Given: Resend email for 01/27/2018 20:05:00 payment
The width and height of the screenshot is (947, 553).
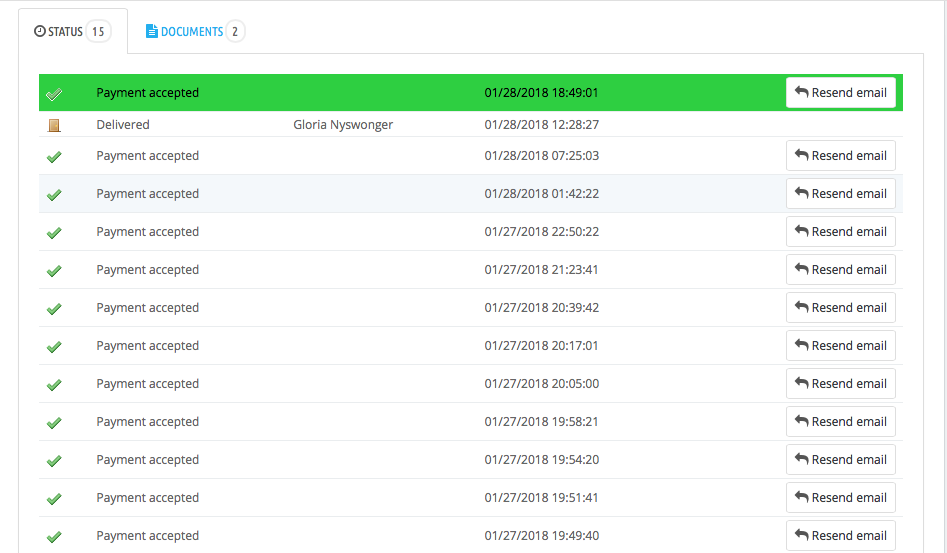Looking at the screenshot, I should click(x=841, y=384).
